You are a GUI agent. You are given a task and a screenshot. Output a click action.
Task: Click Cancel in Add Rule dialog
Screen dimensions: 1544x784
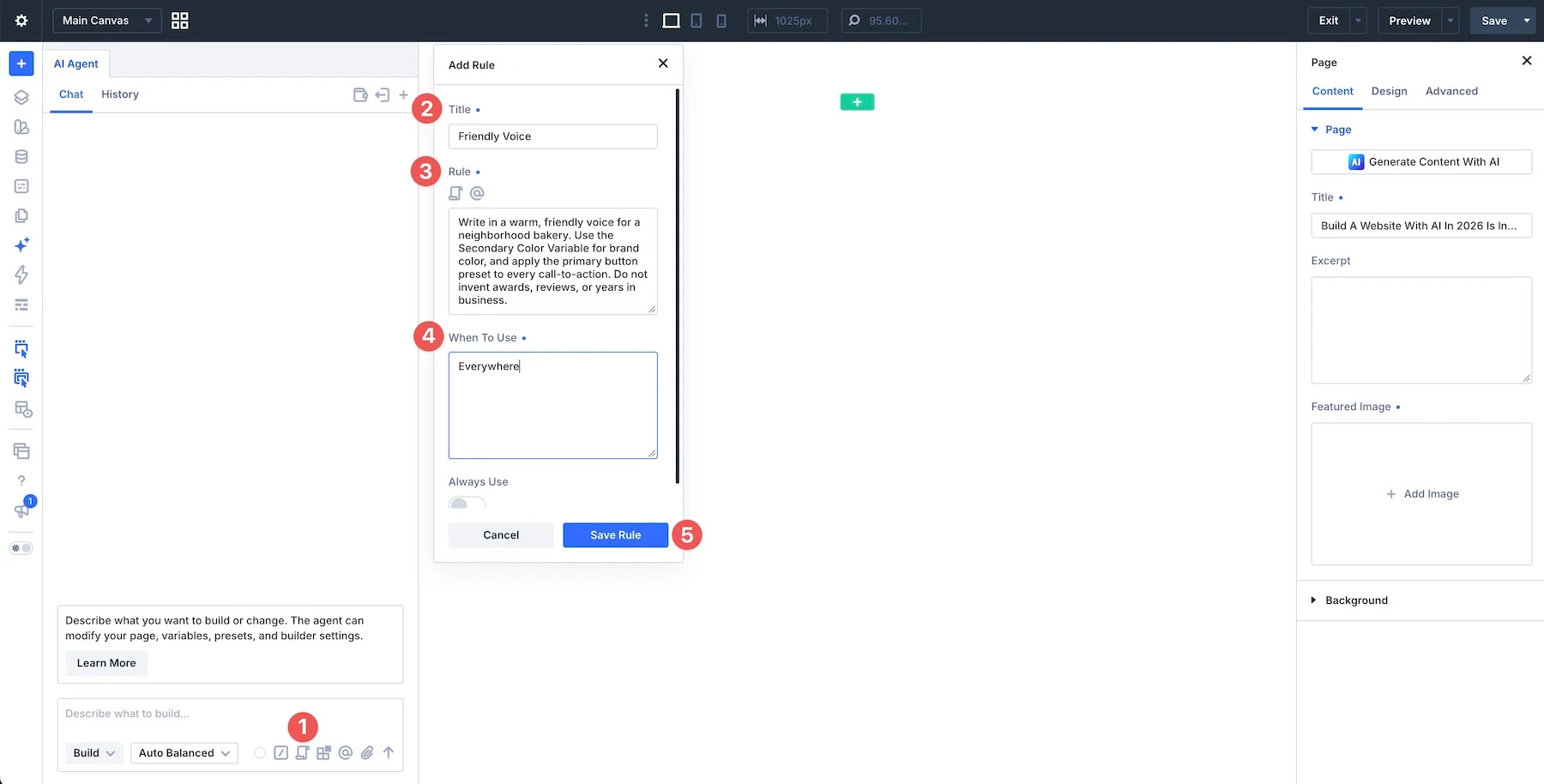501,534
